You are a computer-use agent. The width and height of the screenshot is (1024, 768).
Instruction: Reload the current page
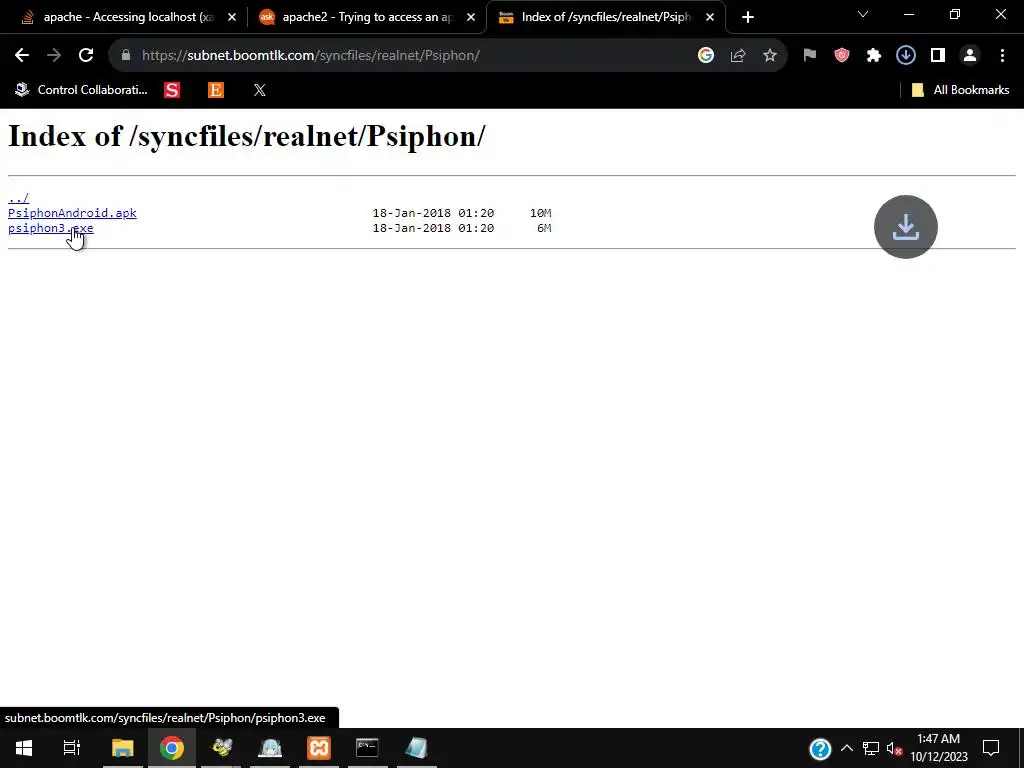tap(86, 56)
